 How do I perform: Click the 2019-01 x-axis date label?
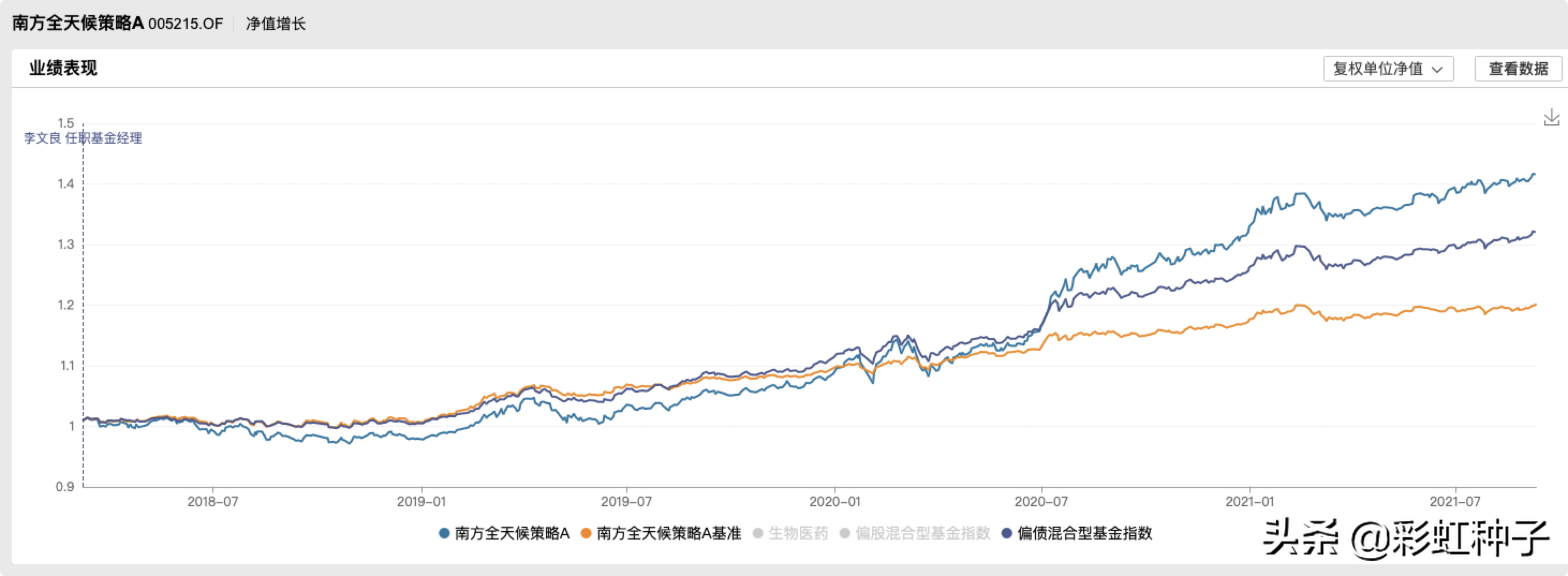click(421, 501)
